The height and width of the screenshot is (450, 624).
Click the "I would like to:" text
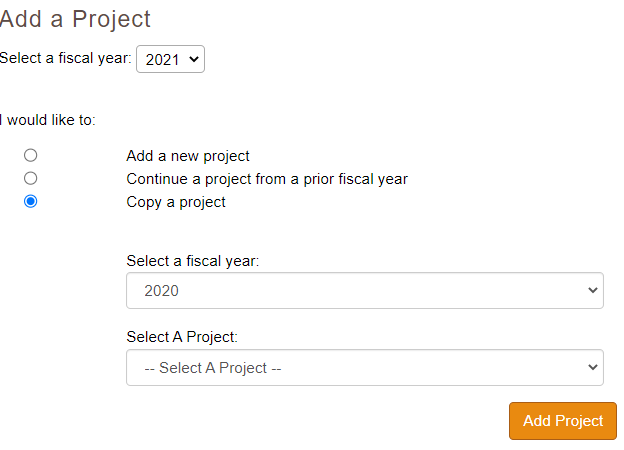point(48,120)
